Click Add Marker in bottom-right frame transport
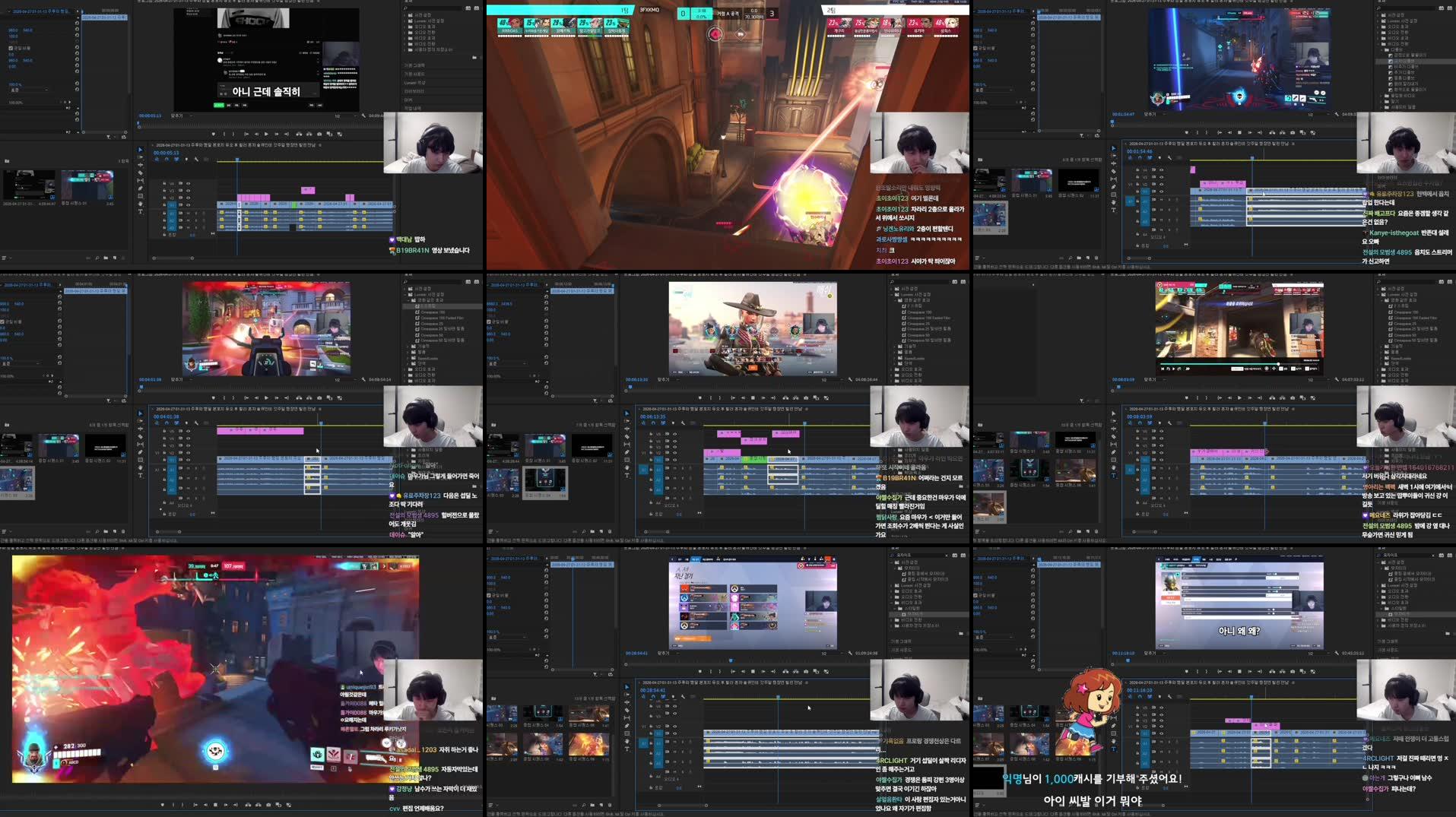The image size is (1456, 817). click(1187, 671)
